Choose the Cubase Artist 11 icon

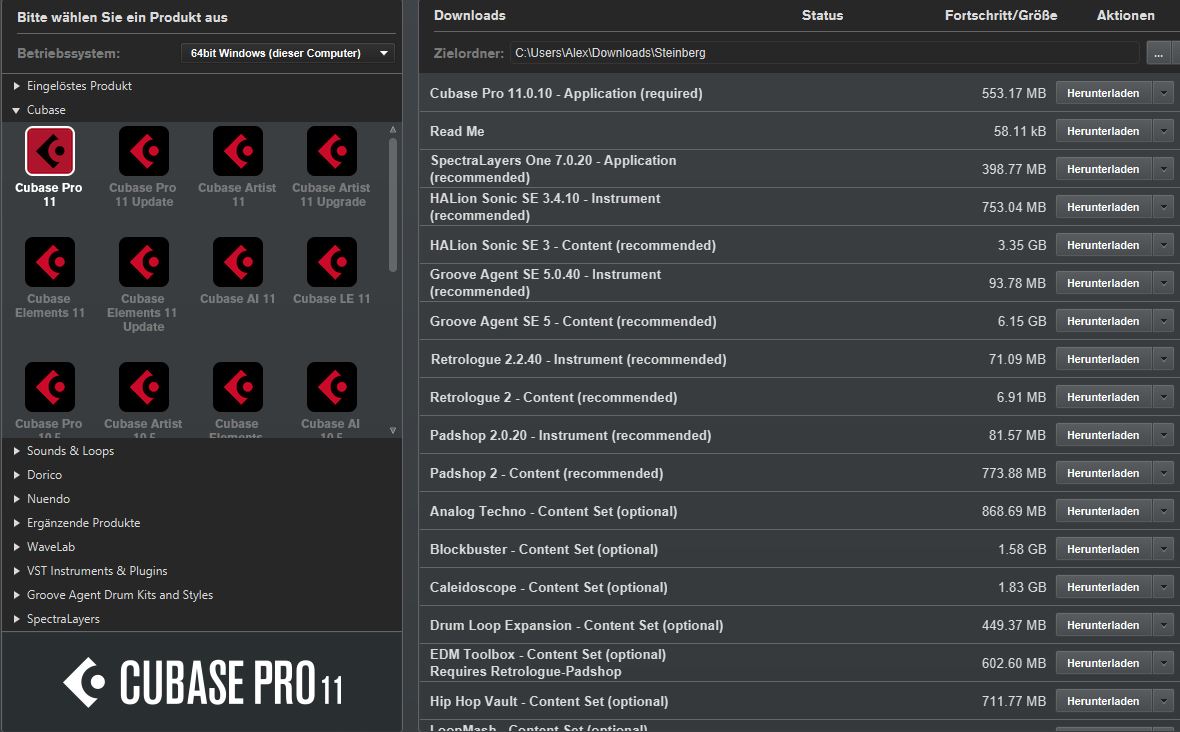pyautogui.click(x=237, y=152)
